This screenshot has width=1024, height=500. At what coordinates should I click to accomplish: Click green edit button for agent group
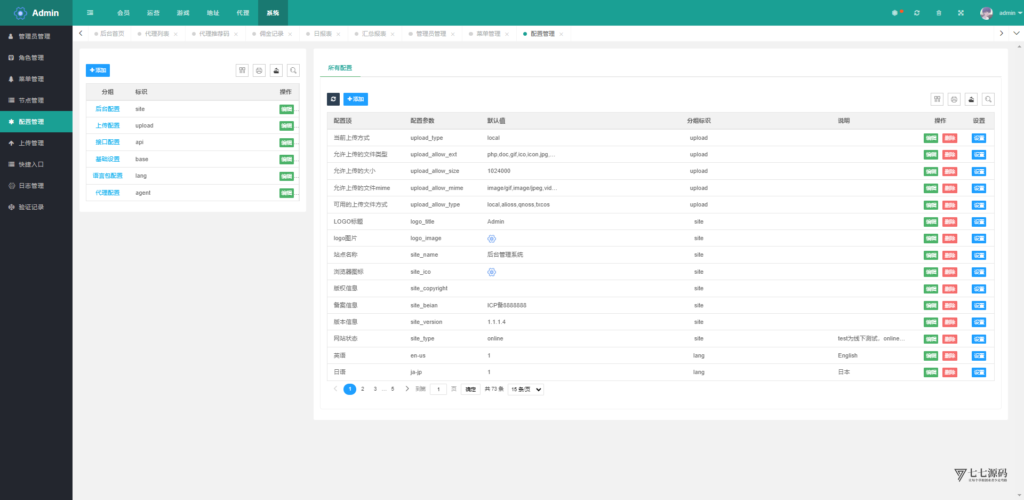coord(287,193)
